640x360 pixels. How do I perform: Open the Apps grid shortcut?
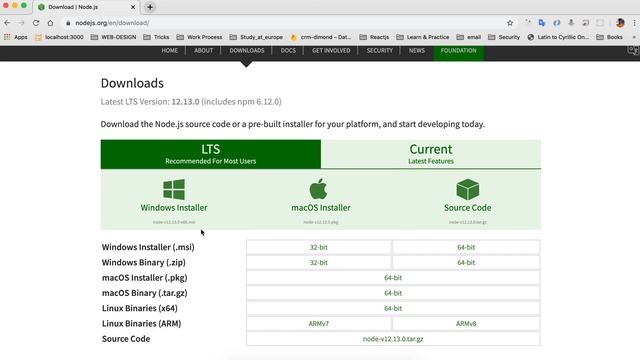coord(16,37)
